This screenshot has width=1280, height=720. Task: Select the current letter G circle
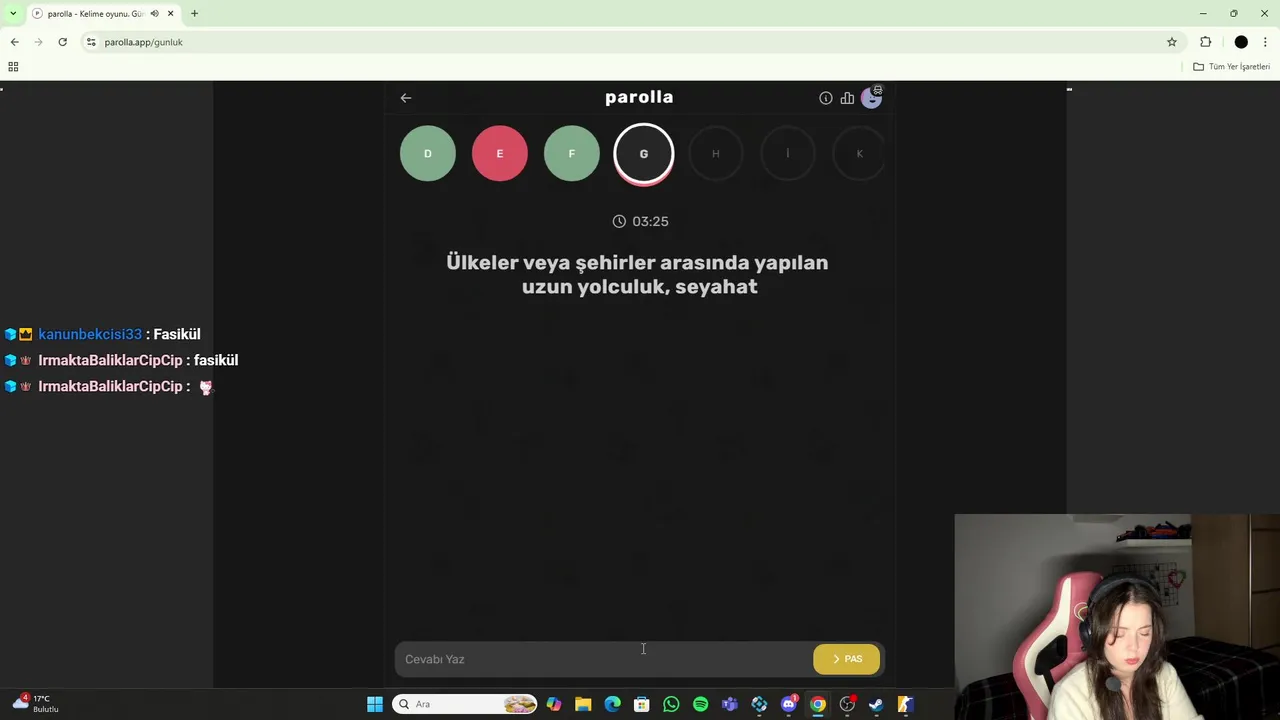(644, 154)
